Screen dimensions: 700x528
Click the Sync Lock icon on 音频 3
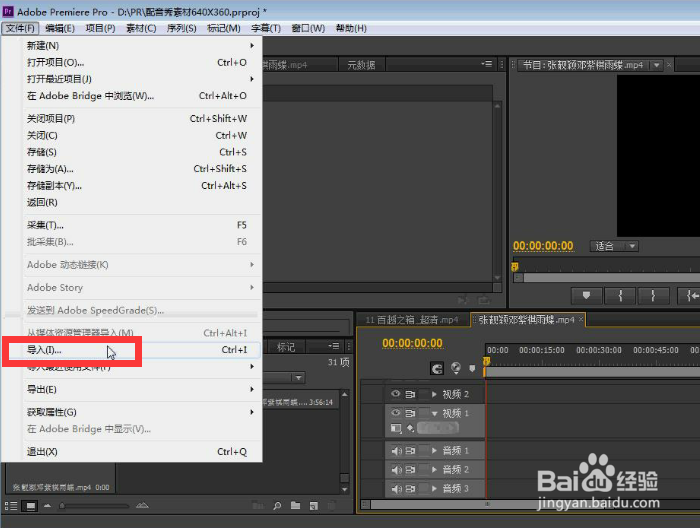pos(410,489)
